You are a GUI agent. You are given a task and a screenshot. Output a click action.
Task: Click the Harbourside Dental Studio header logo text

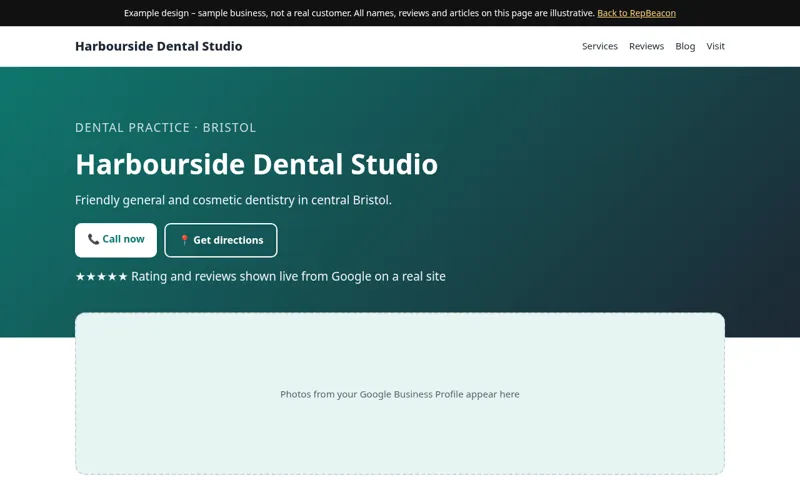(159, 46)
